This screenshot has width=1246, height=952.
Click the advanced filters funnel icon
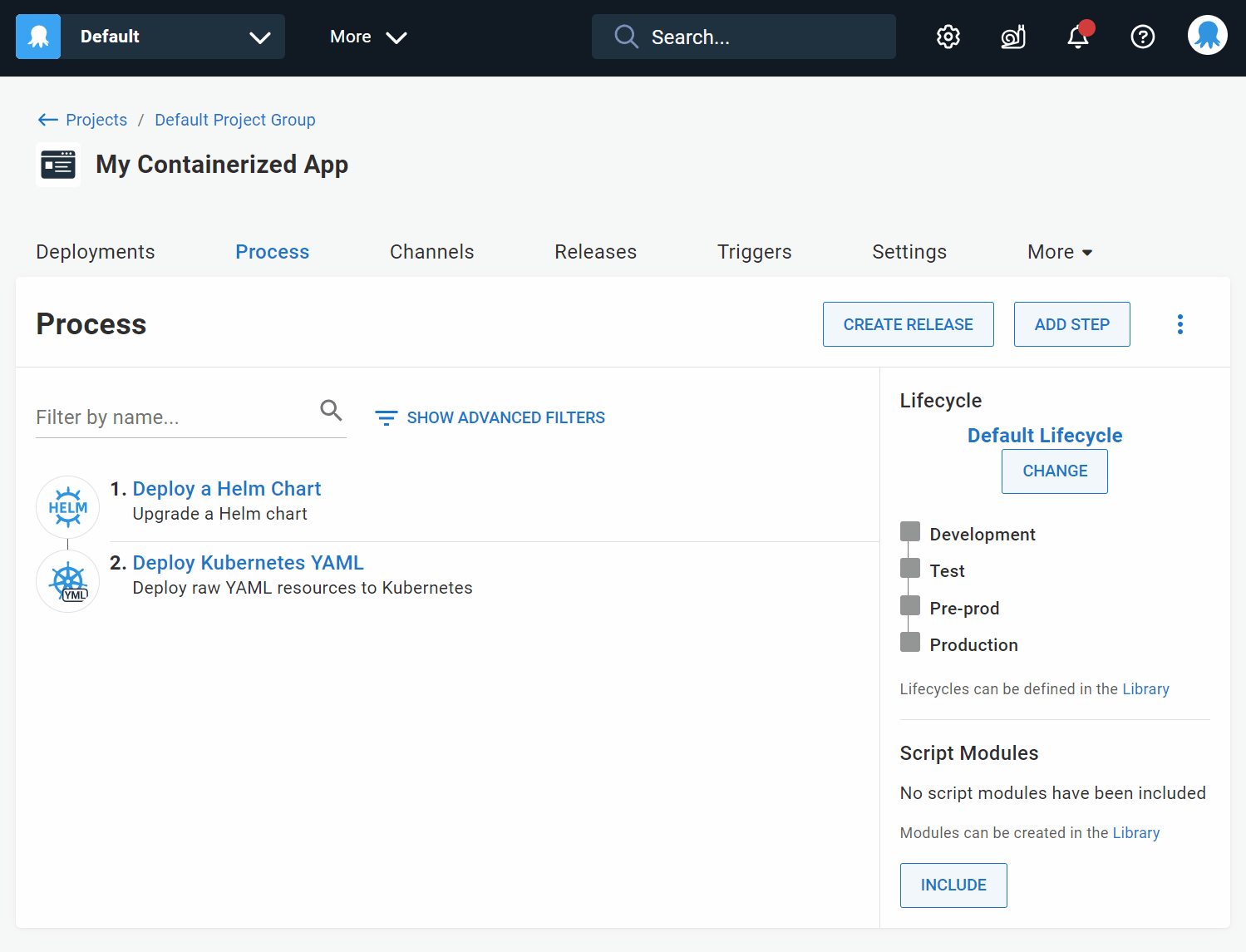pos(386,417)
